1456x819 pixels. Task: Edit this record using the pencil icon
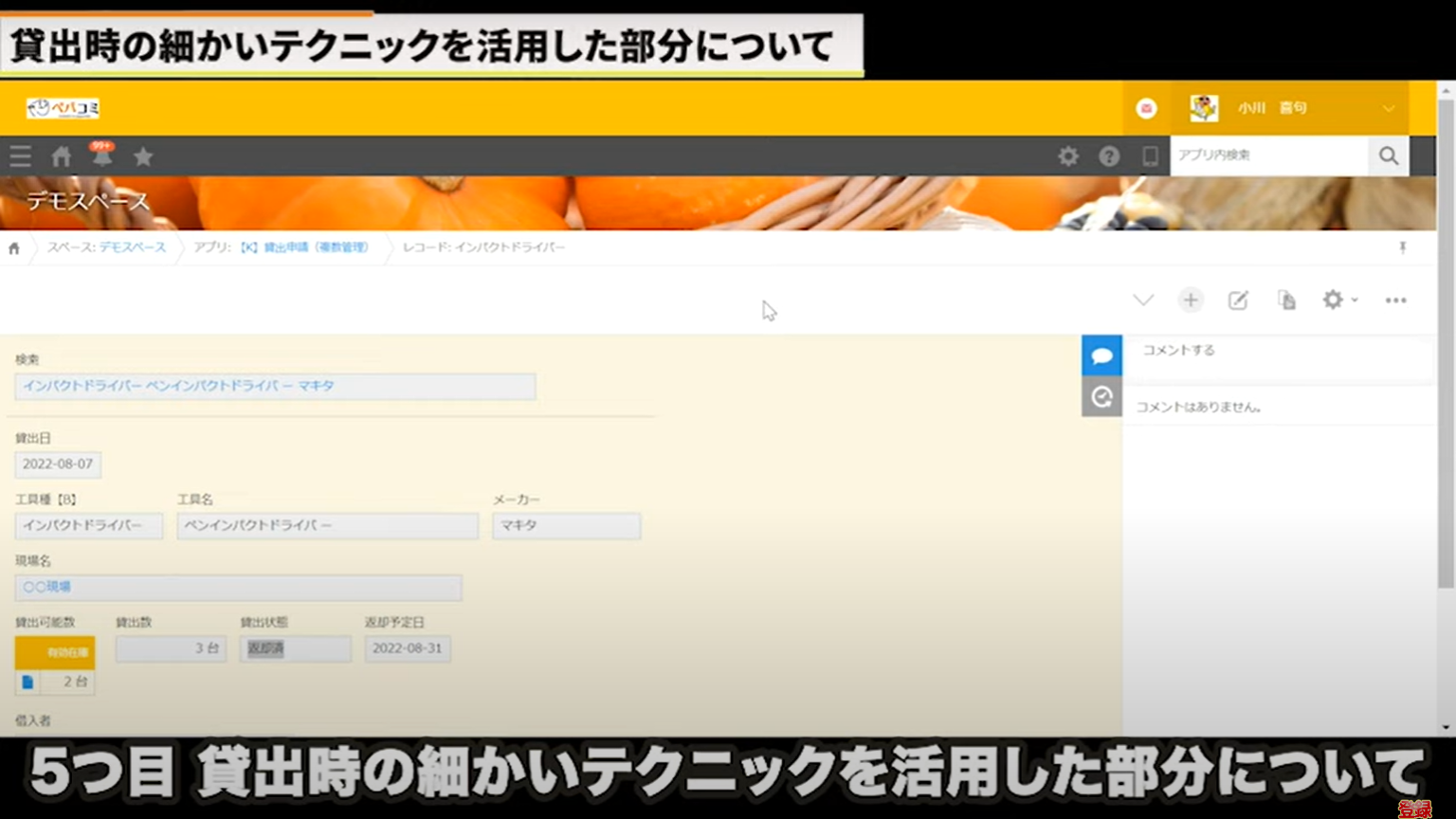click(x=1238, y=300)
